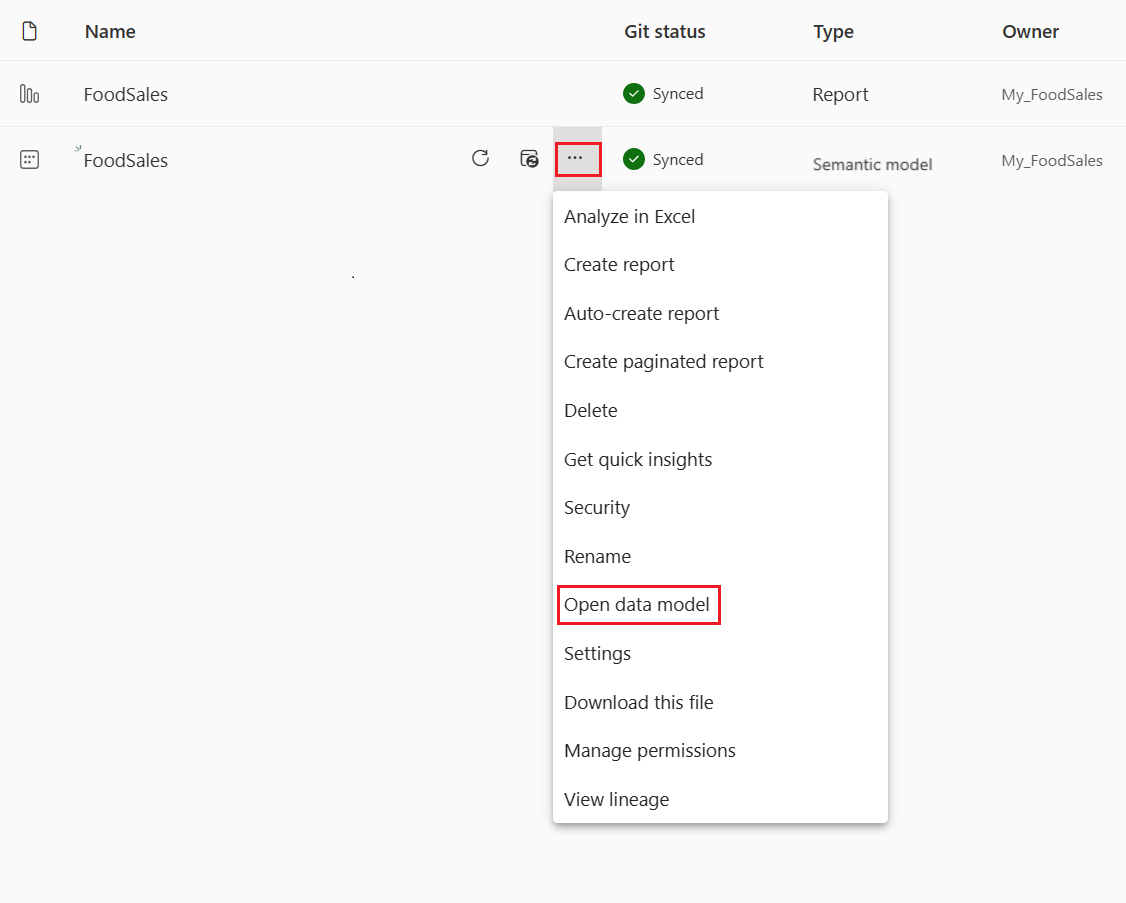Viewport: 1126px width, 903px height.
Task: Open the scheduled refresh settings icon
Action: tap(529, 159)
